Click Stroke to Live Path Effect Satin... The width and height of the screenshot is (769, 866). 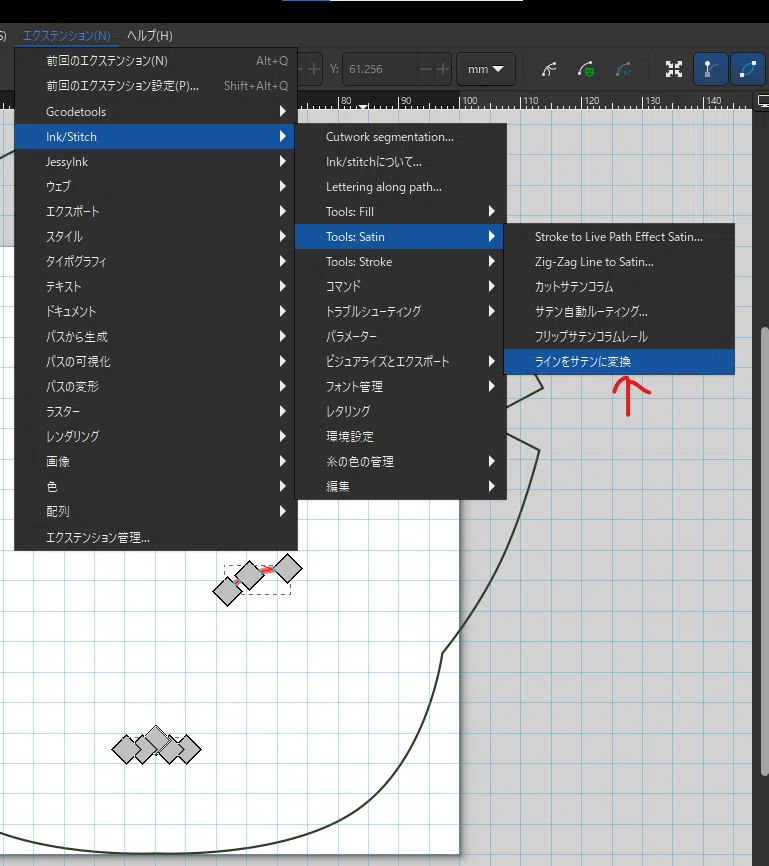pyautogui.click(x=619, y=236)
